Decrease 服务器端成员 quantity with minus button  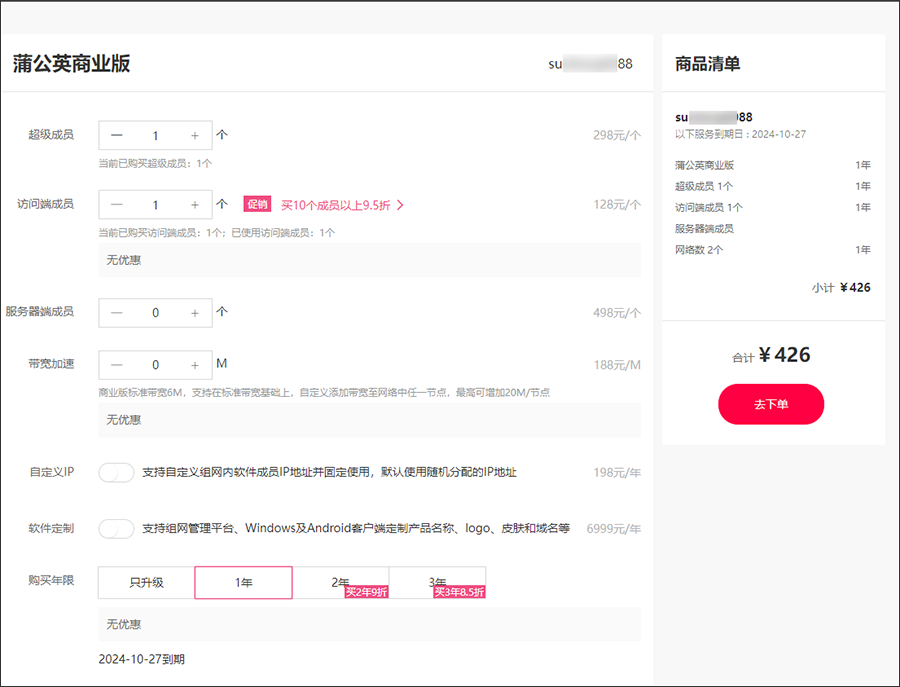point(117,313)
